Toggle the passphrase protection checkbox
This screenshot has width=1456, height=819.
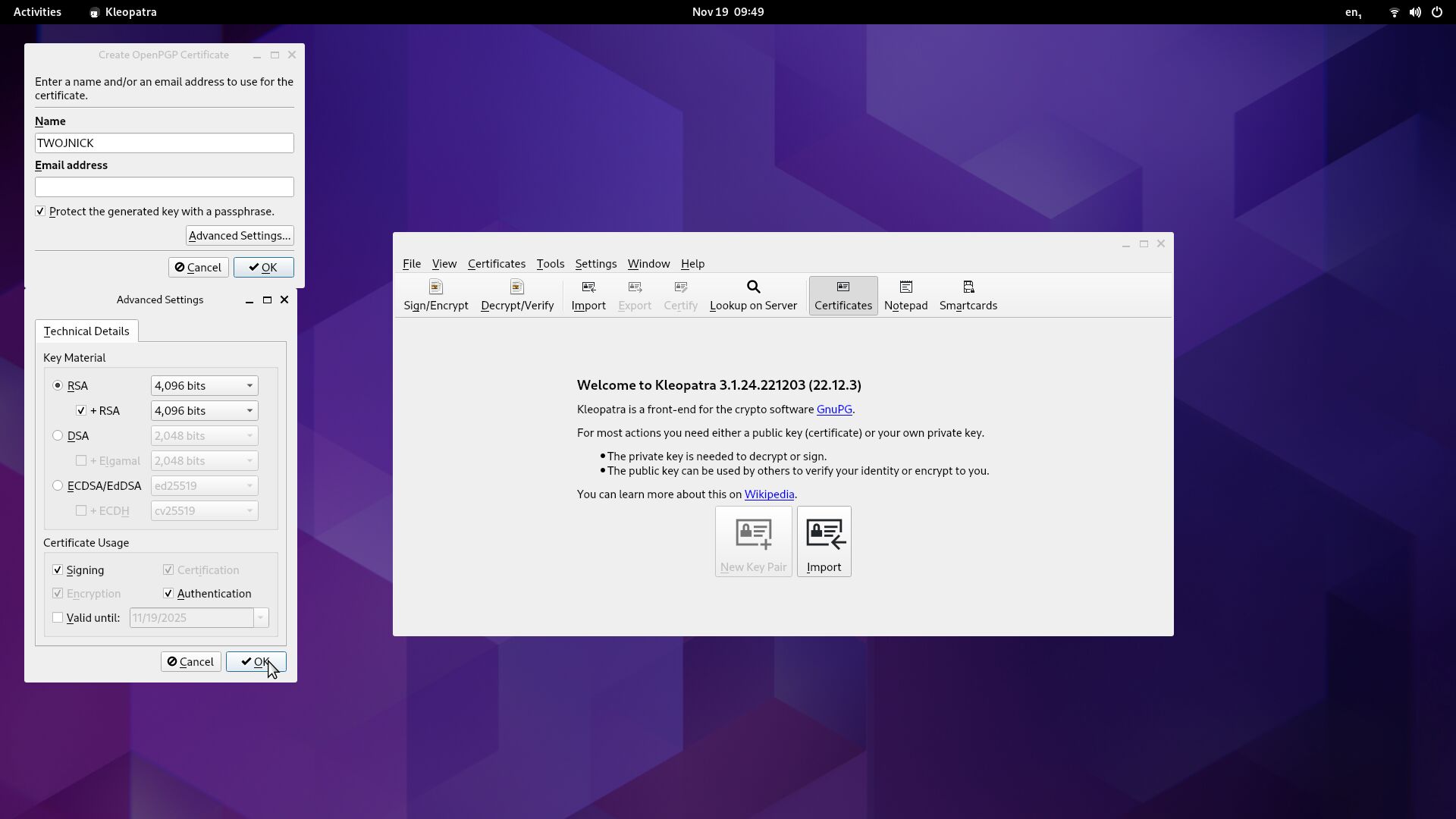[x=40, y=212]
